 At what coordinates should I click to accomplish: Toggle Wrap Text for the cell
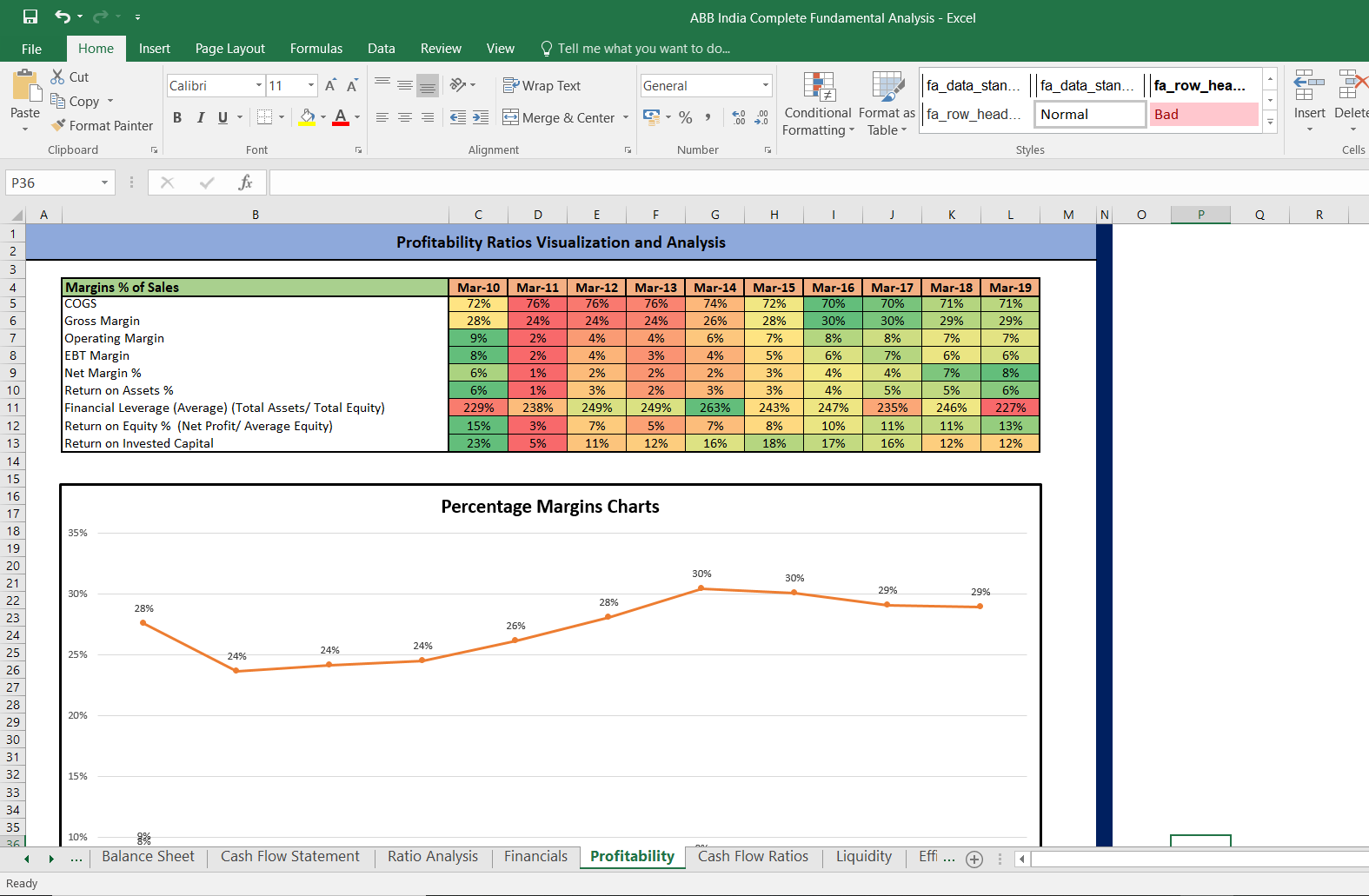tap(542, 85)
